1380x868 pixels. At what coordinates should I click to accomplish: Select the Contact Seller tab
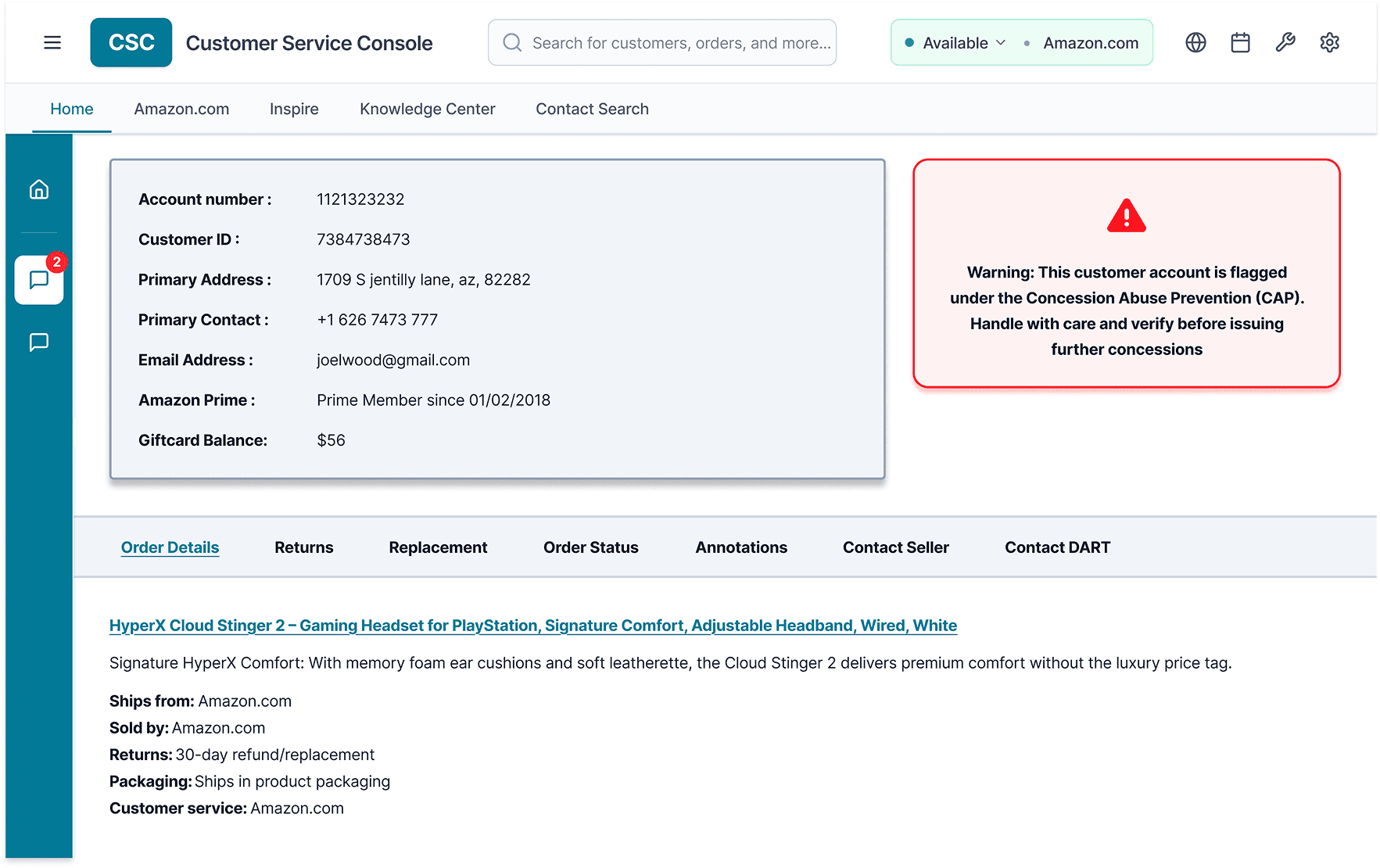(x=896, y=547)
